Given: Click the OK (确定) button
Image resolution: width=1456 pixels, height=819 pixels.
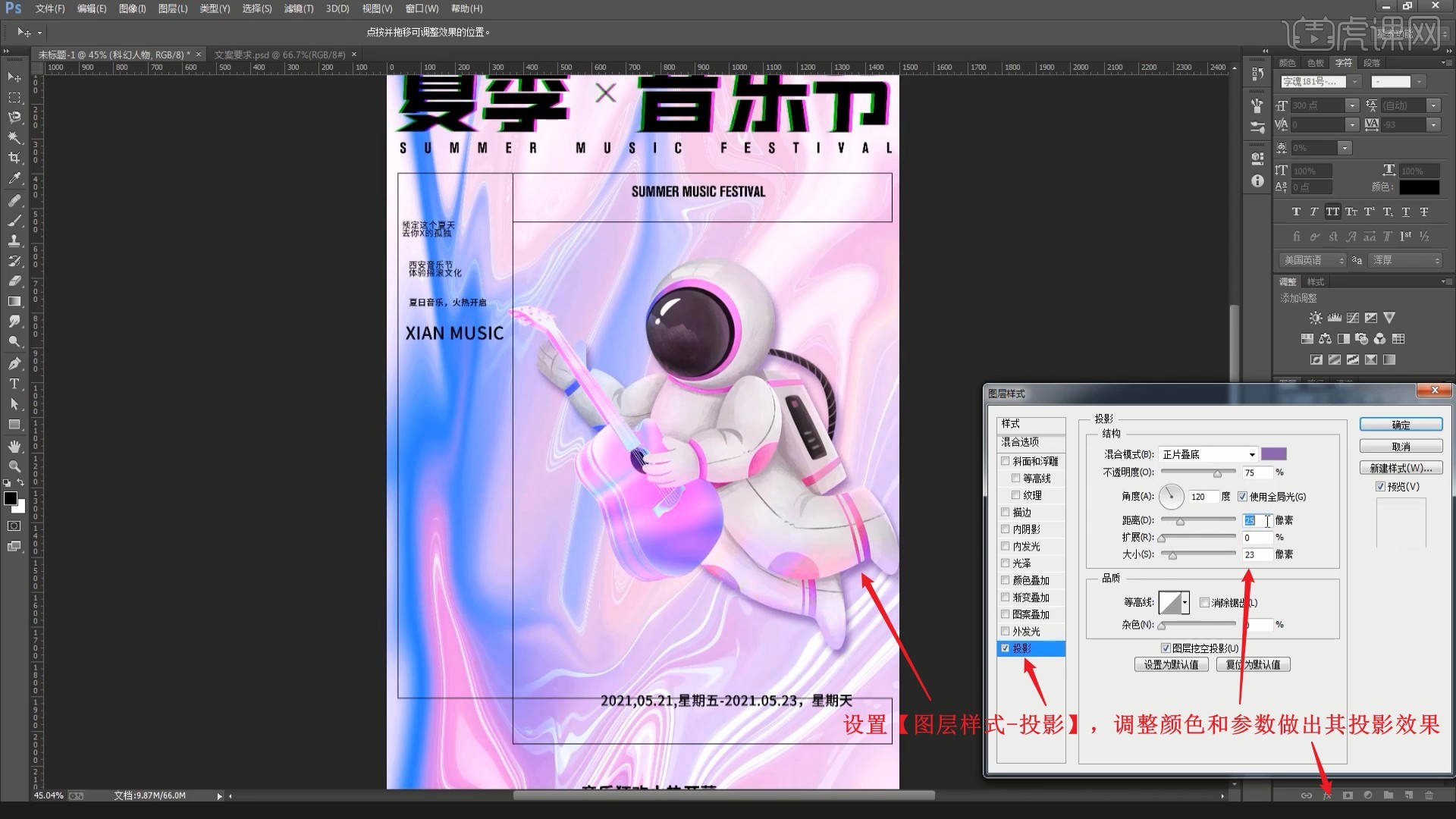Looking at the screenshot, I should 1400,425.
